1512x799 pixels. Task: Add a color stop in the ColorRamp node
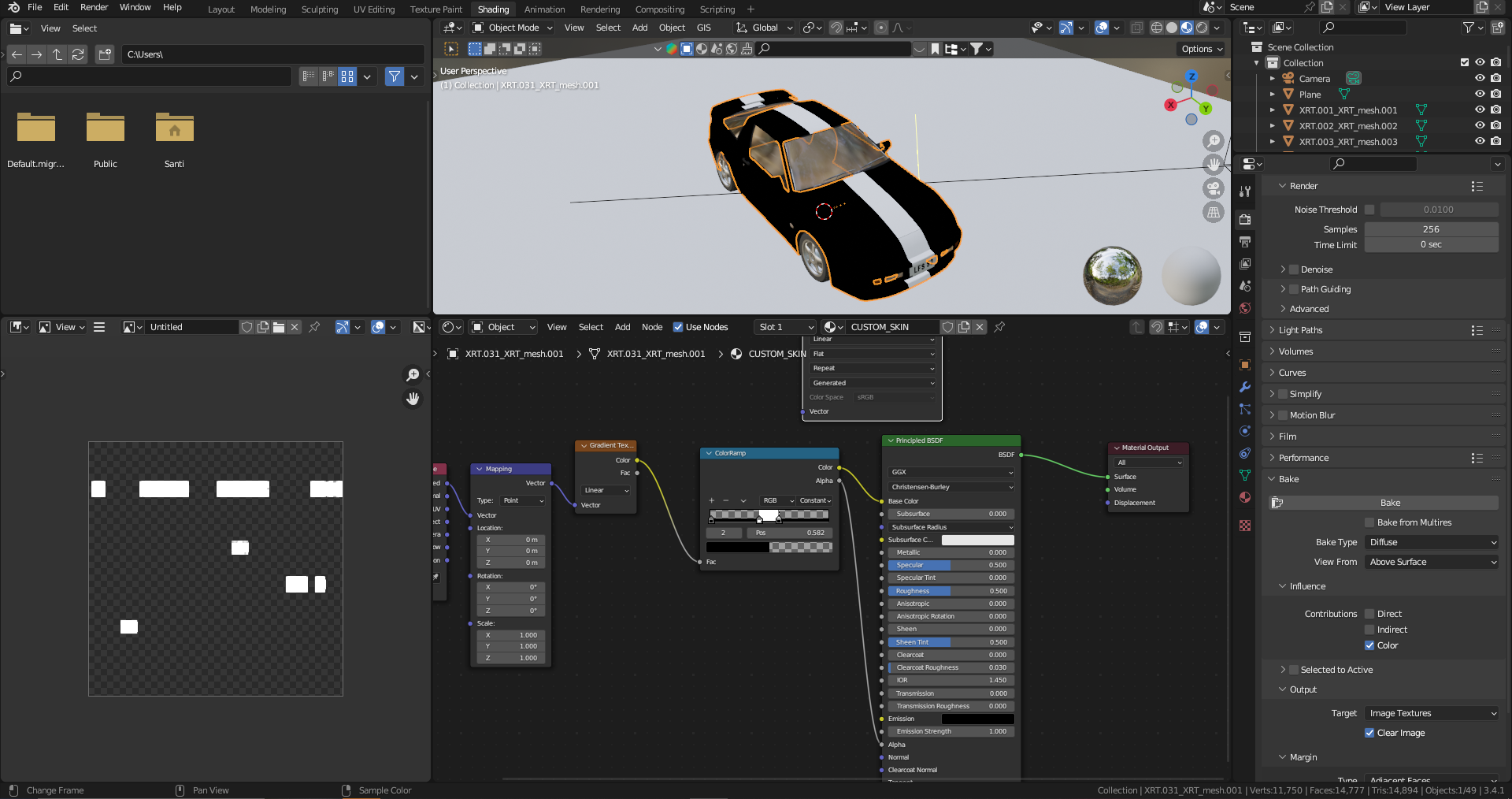[712, 500]
